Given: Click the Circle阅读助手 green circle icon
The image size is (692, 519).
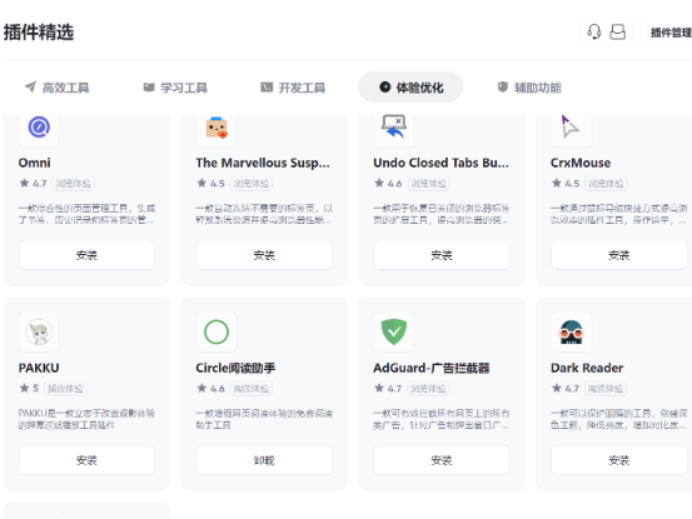Looking at the screenshot, I should [x=217, y=332].
